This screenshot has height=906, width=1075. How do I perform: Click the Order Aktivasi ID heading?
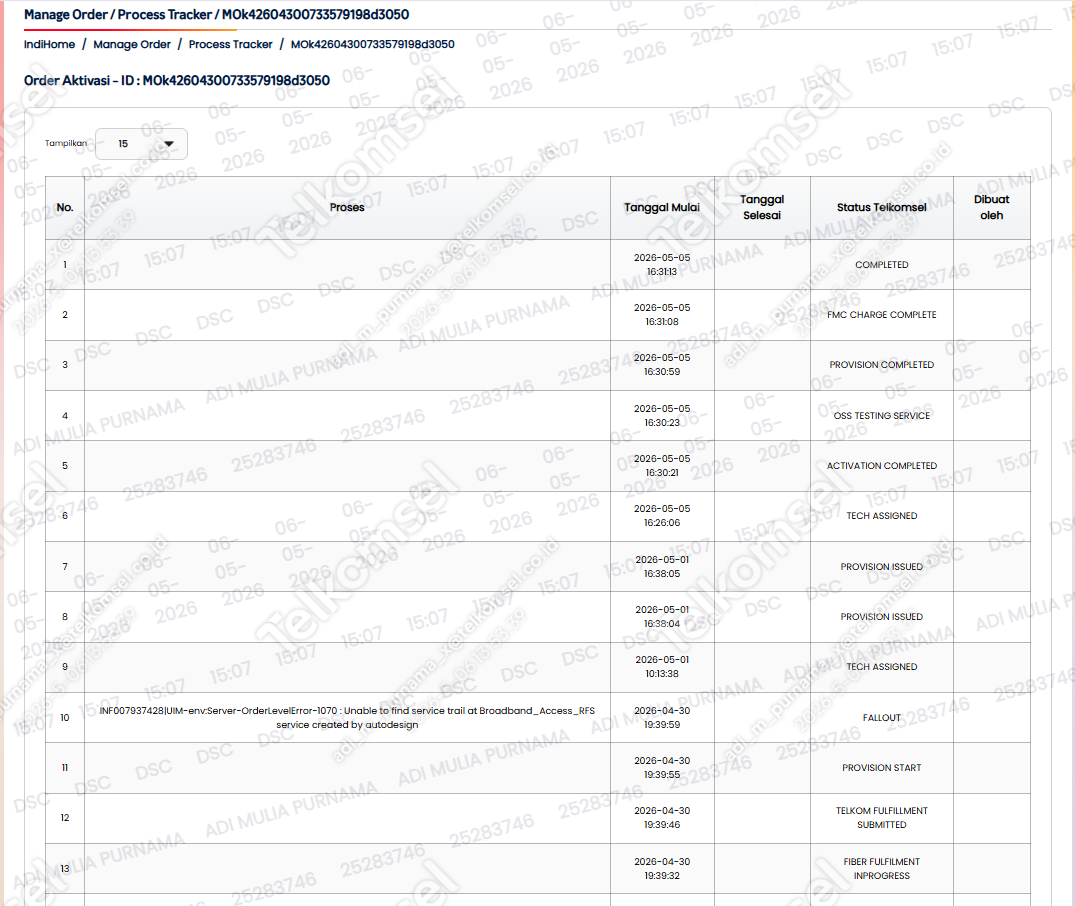177,81
